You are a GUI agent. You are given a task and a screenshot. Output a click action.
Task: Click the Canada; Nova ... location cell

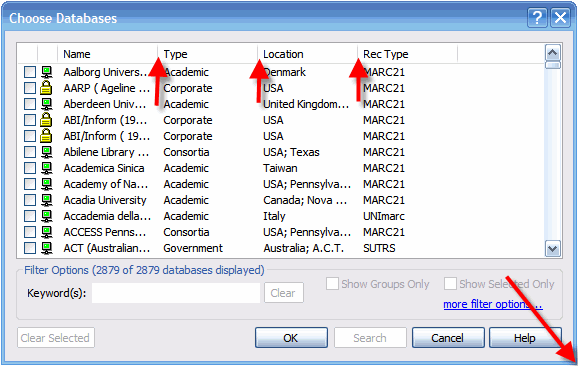[305, 200]
